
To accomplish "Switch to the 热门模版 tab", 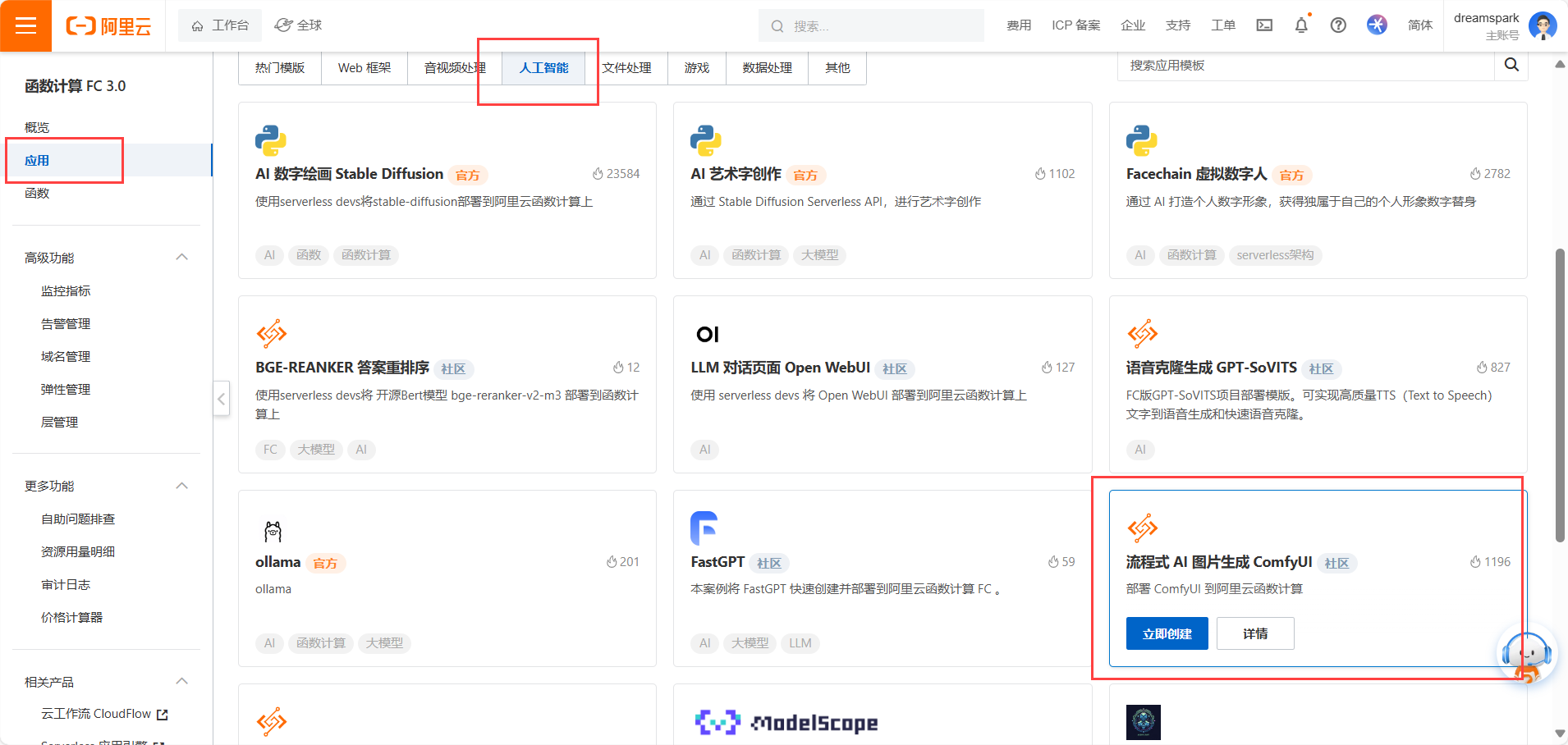I will click(x=280, y=68).
